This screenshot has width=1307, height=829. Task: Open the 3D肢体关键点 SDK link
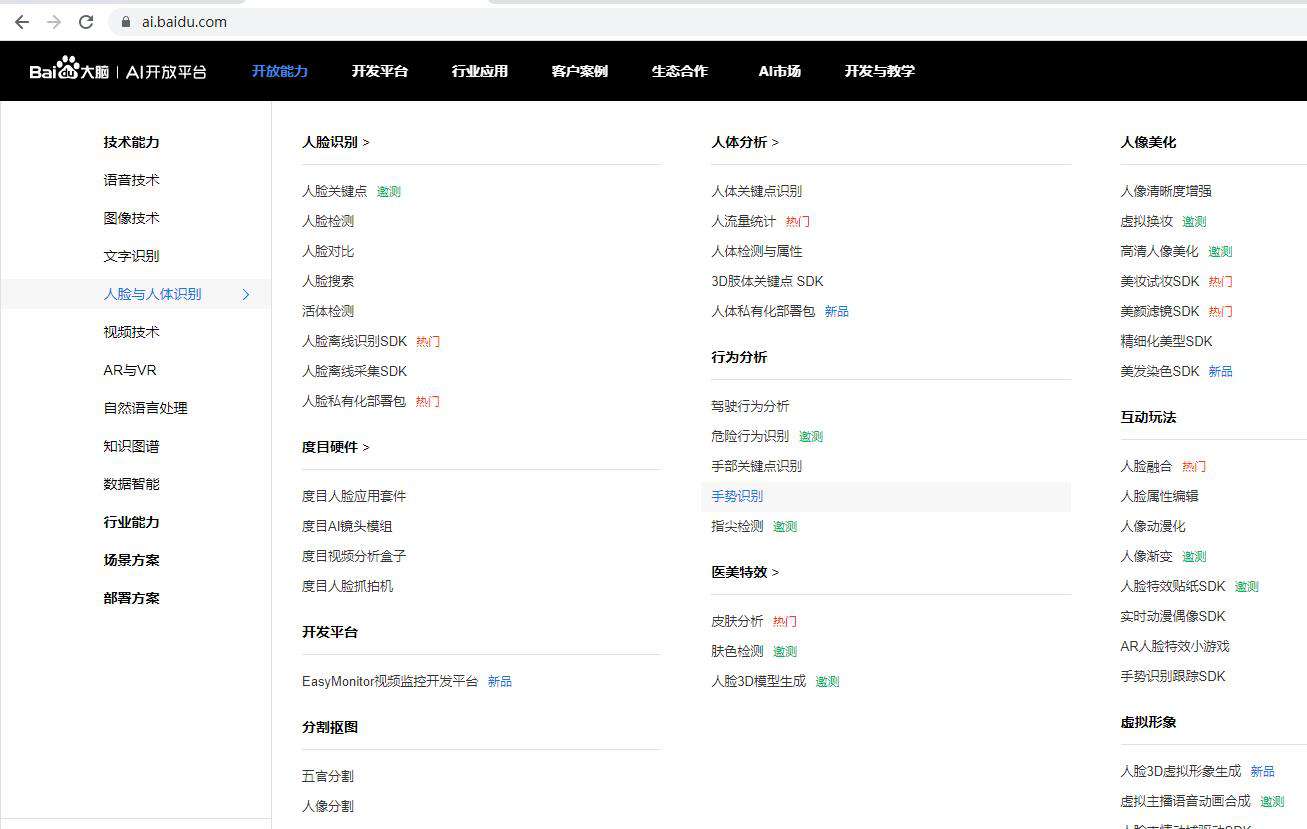point(768,281)
